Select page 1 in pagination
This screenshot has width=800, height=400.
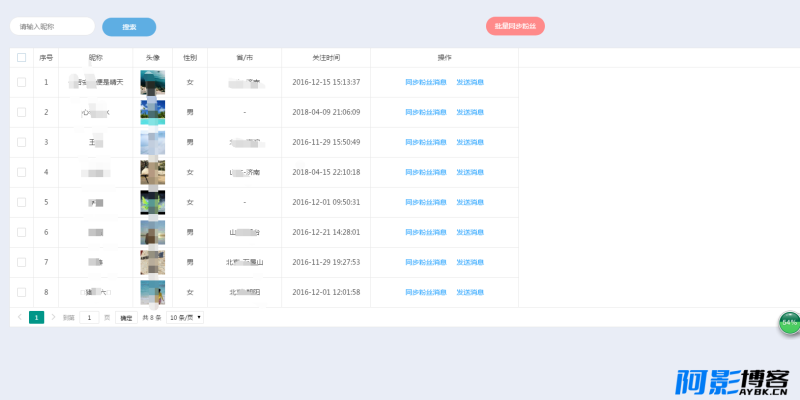(37, 317)
